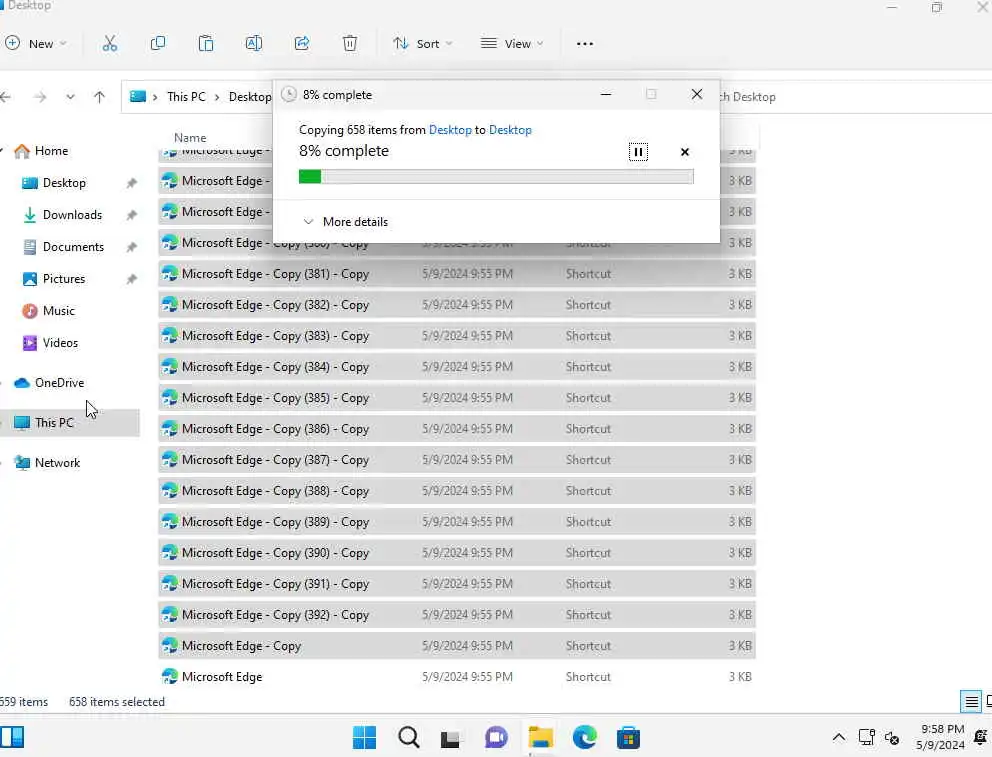Viewport: 992px width, 757px height.
Task: Cancel the copy with the X button
Action: pyautogui.click(x=685, y=152)
